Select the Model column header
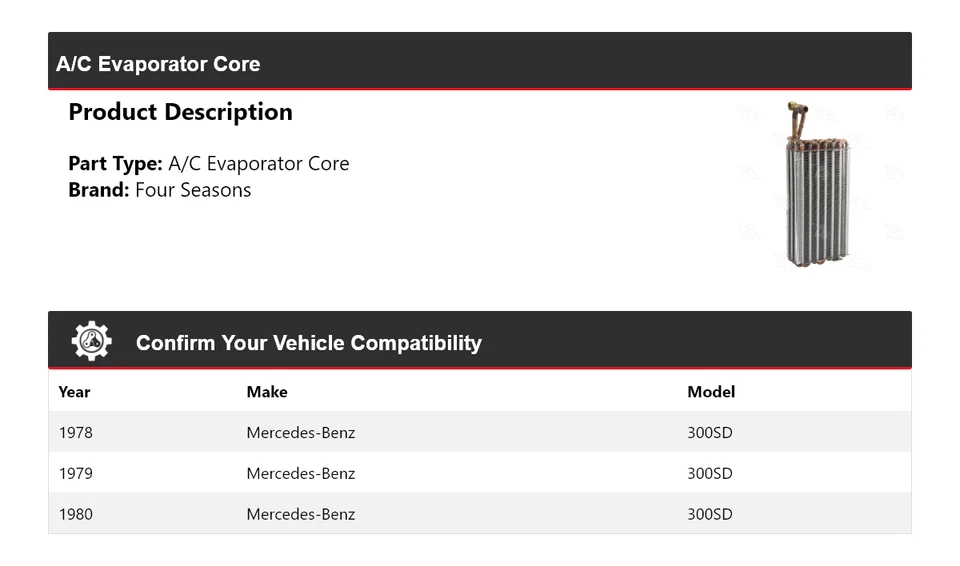Image resolution: width=960 pixels, height=566 pixels. (710, 392)
